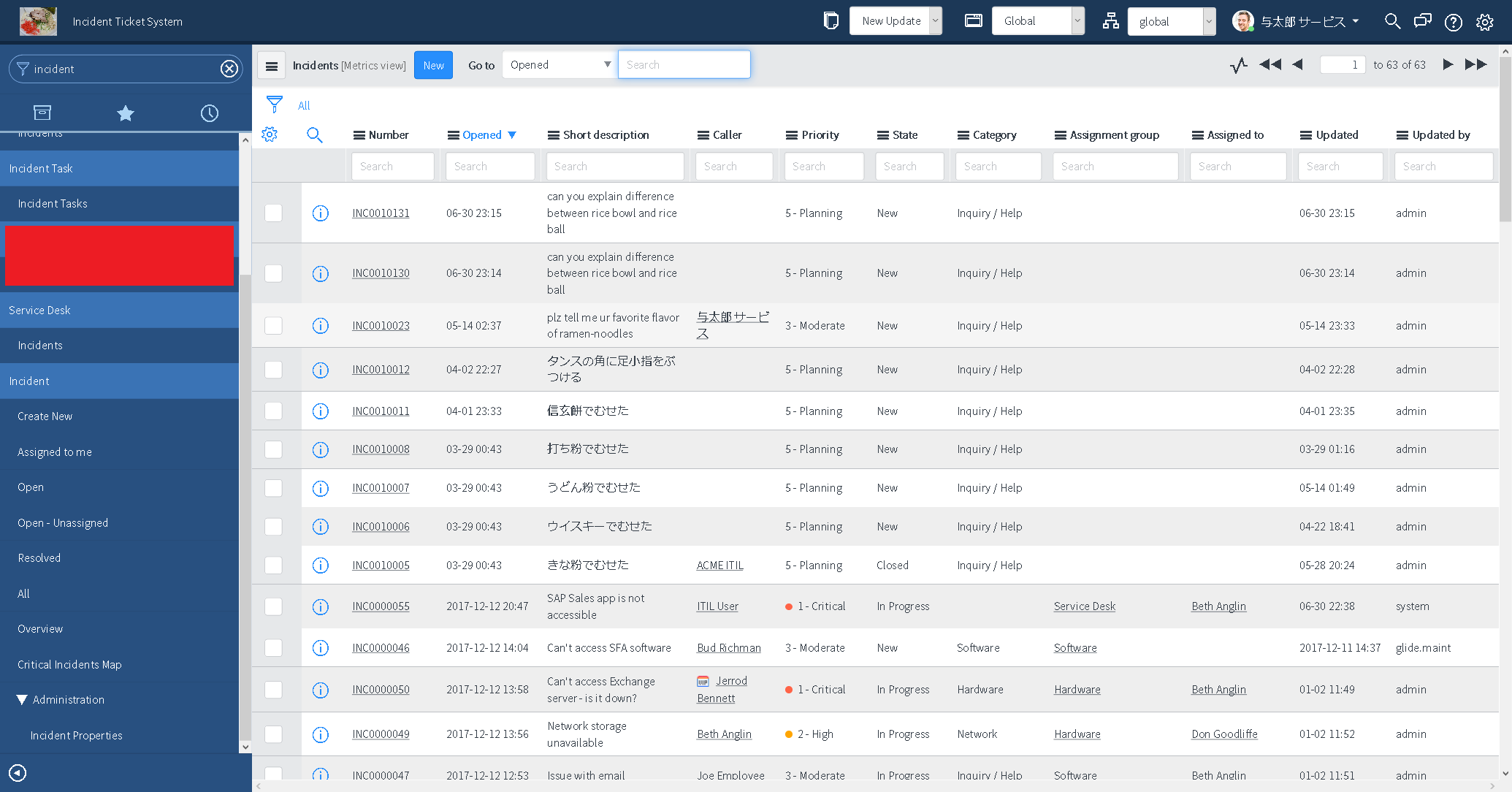Open the update set dropdown showing New Update

[896, 20]
